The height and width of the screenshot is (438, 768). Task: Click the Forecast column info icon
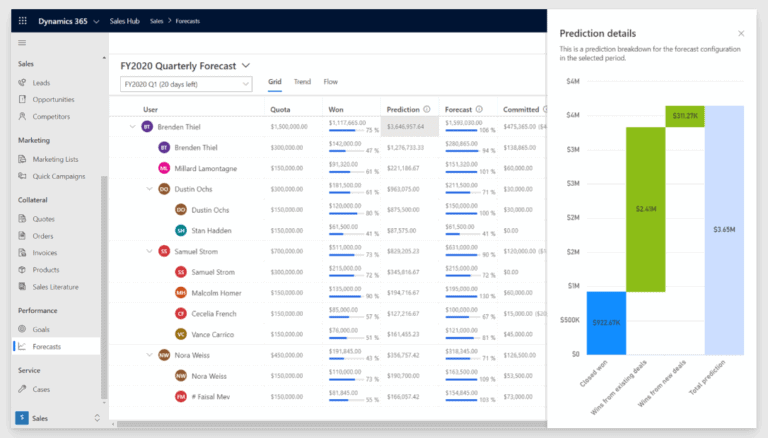[479, 109]
